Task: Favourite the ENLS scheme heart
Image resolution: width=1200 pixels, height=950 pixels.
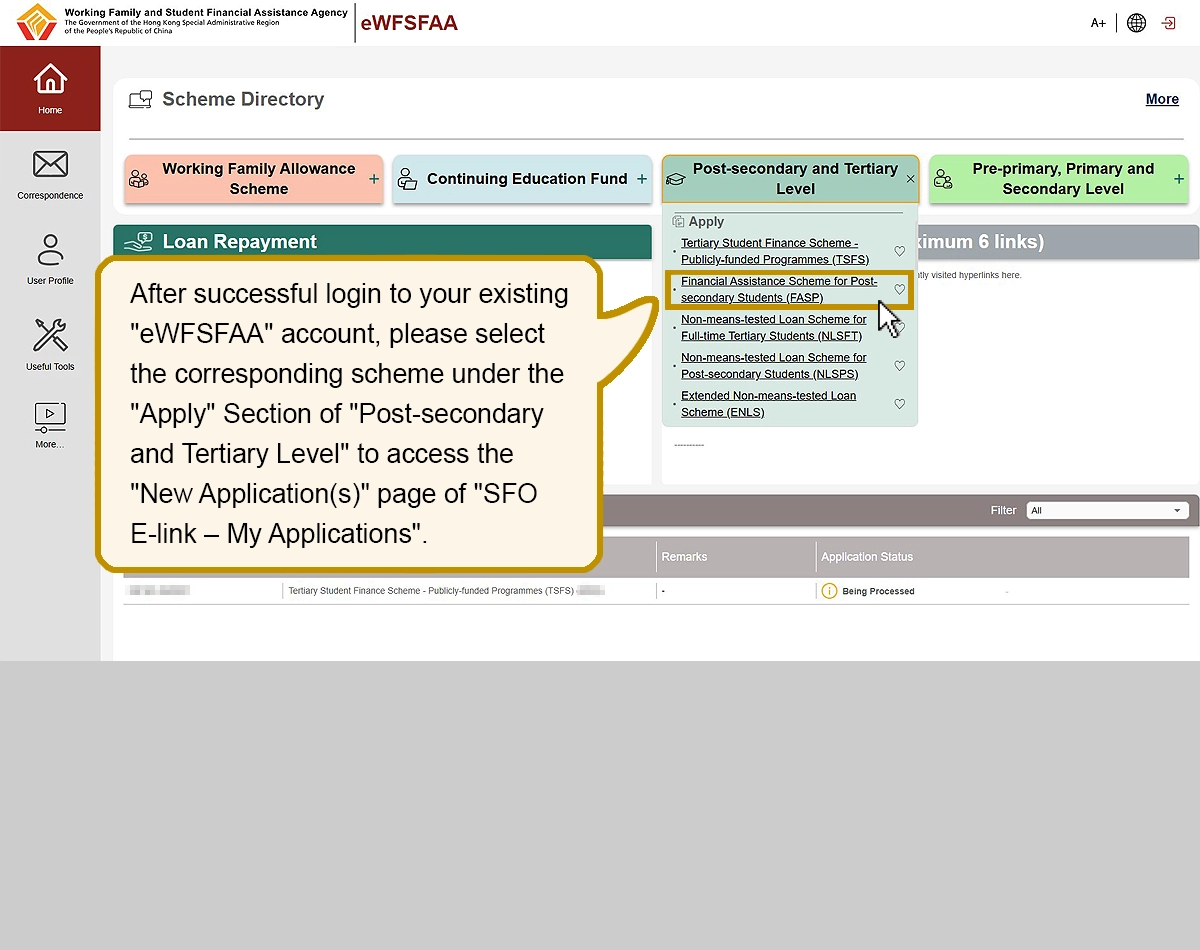Action: pos(899,404)
